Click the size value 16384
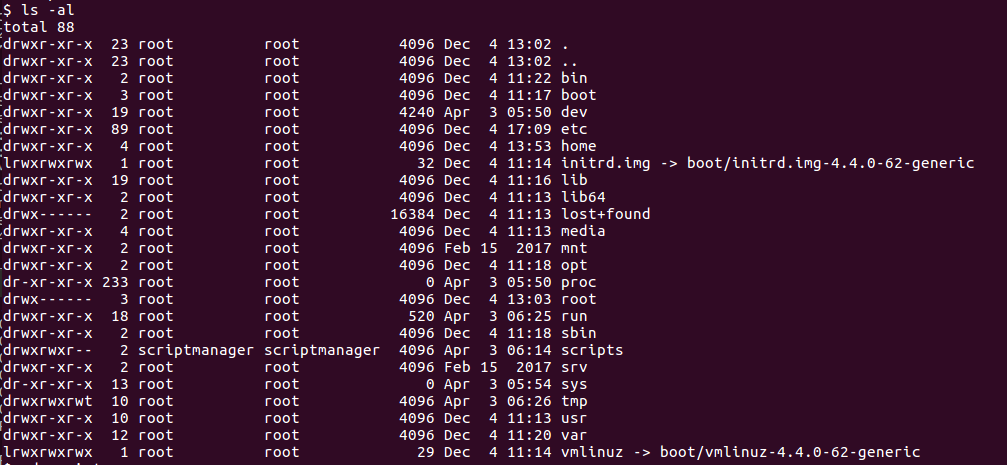 pyautogui.click(x=412, y=215)
